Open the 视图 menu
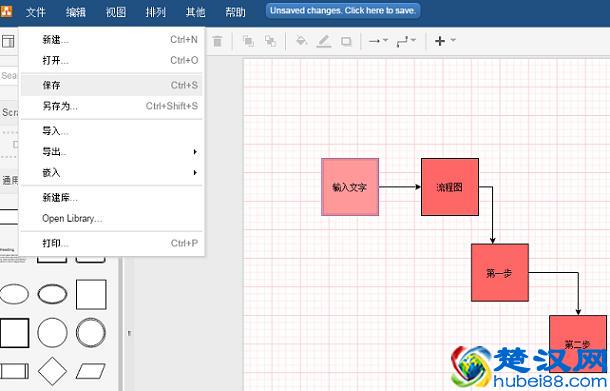610x391 pixels. pos(116,12)
